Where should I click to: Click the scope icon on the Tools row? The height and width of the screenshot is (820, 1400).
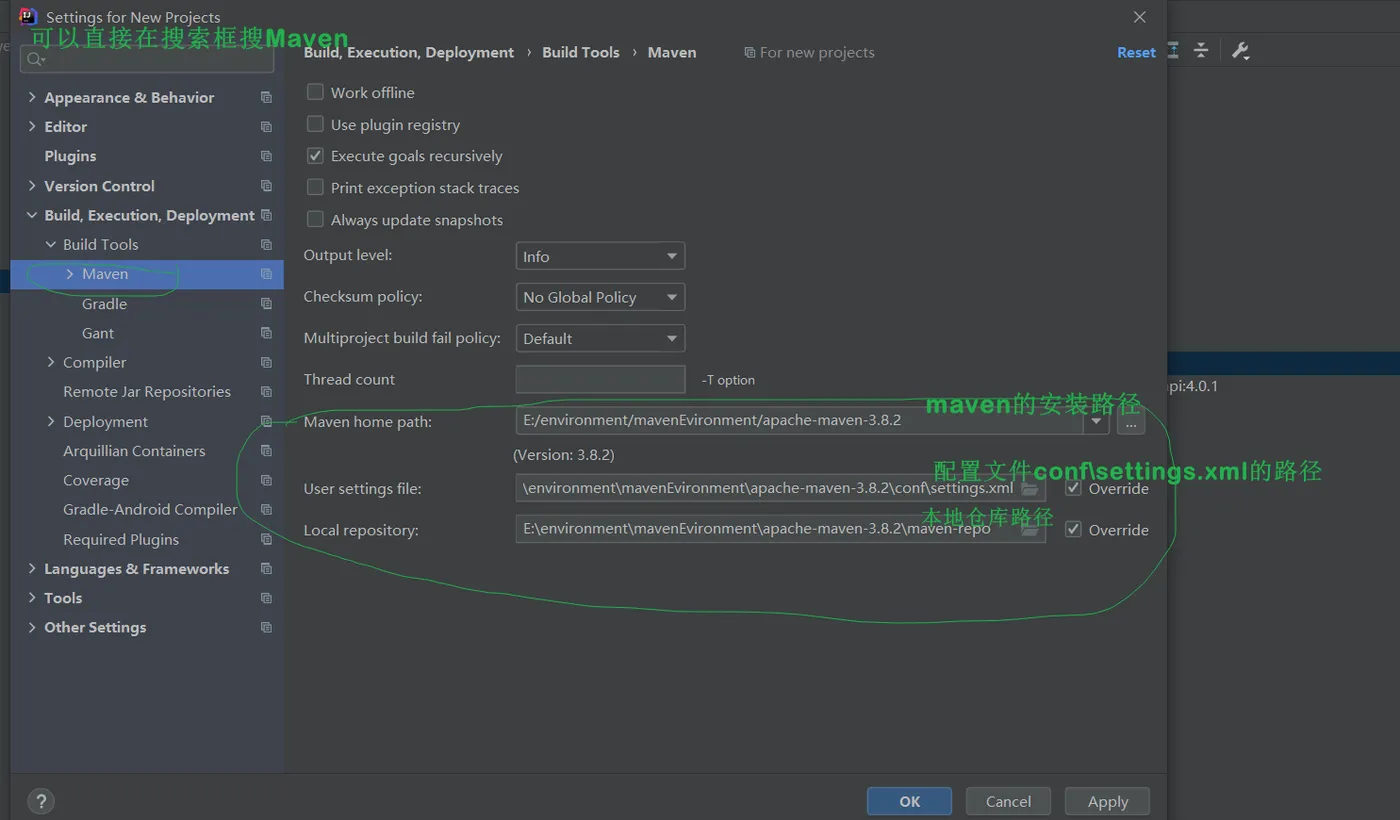266,598
